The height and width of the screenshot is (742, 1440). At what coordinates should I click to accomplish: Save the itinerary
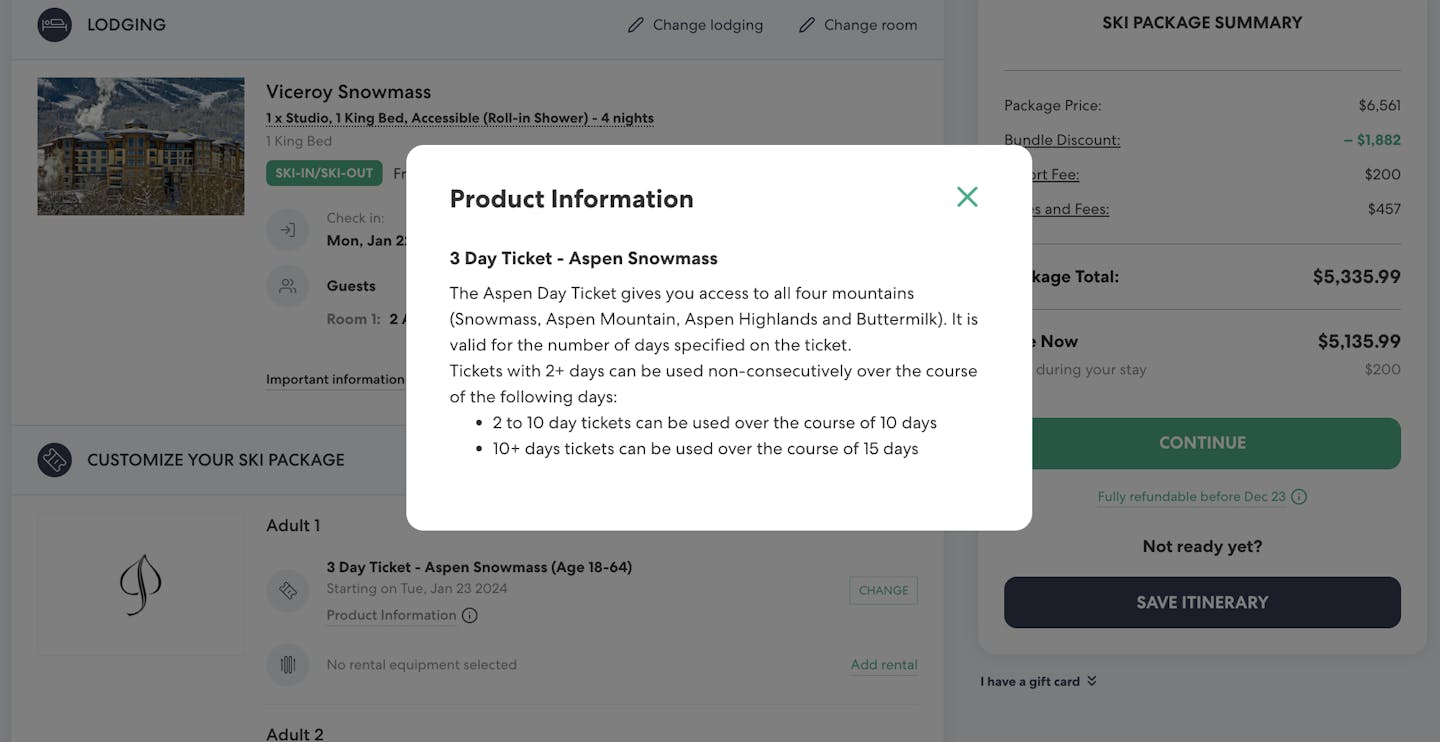tap(1202, 602)
